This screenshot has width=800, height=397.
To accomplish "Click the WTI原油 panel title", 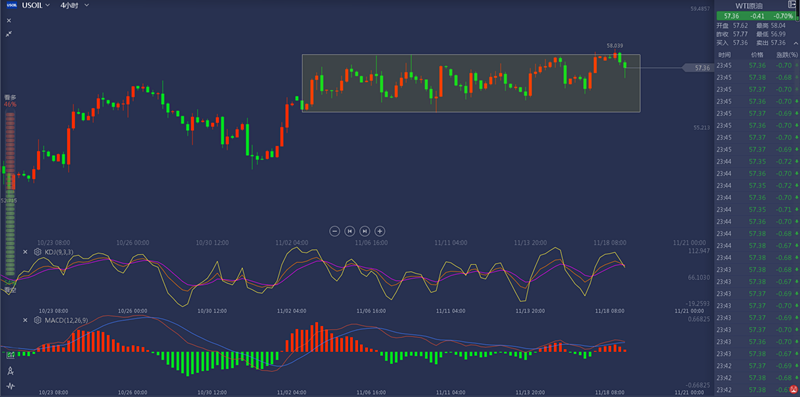I will [x=749, y=6].
